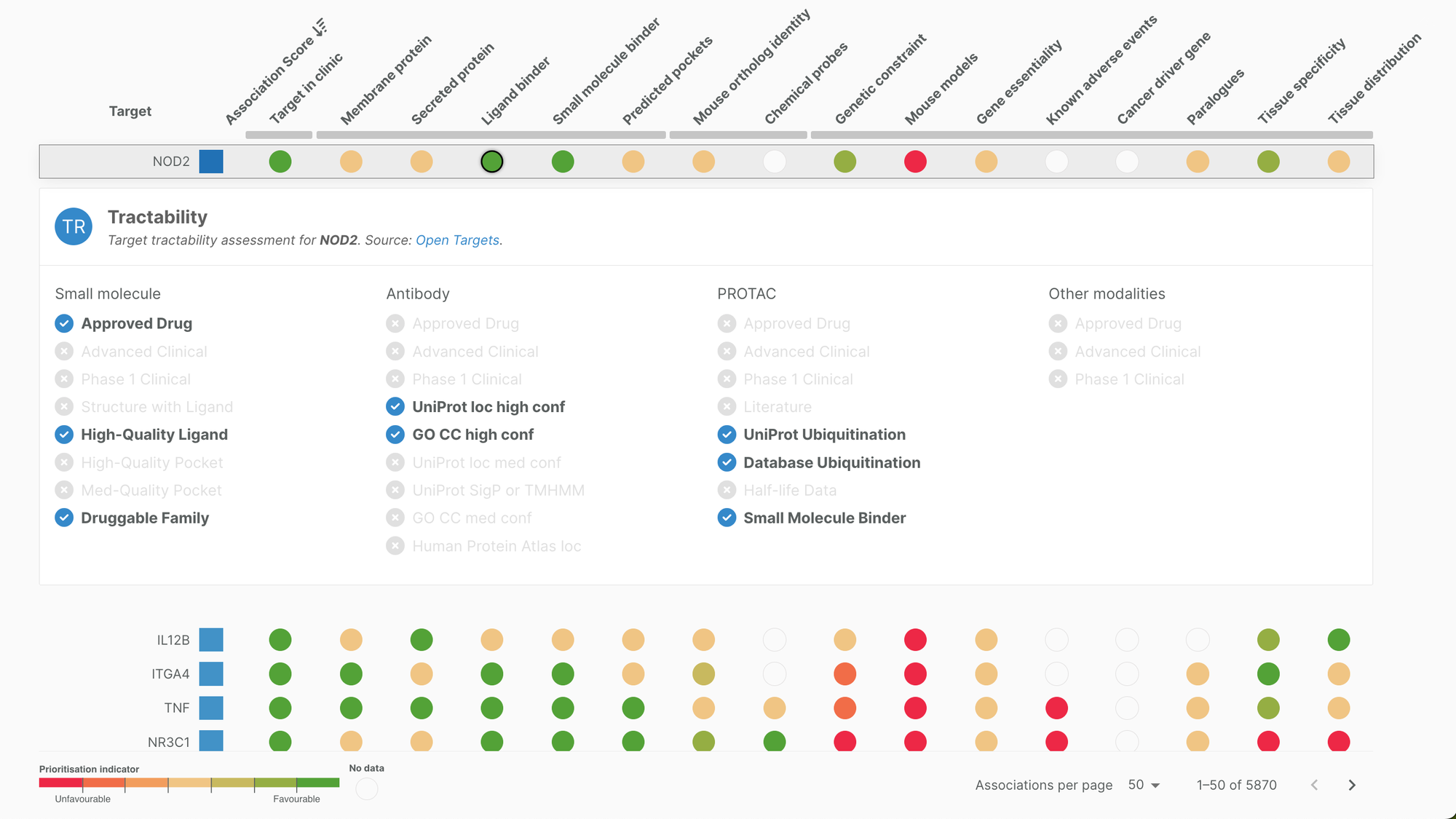Click NOD2 red Mouse models circle
This screenshot has width=1456, height=819.
point(915,162)
